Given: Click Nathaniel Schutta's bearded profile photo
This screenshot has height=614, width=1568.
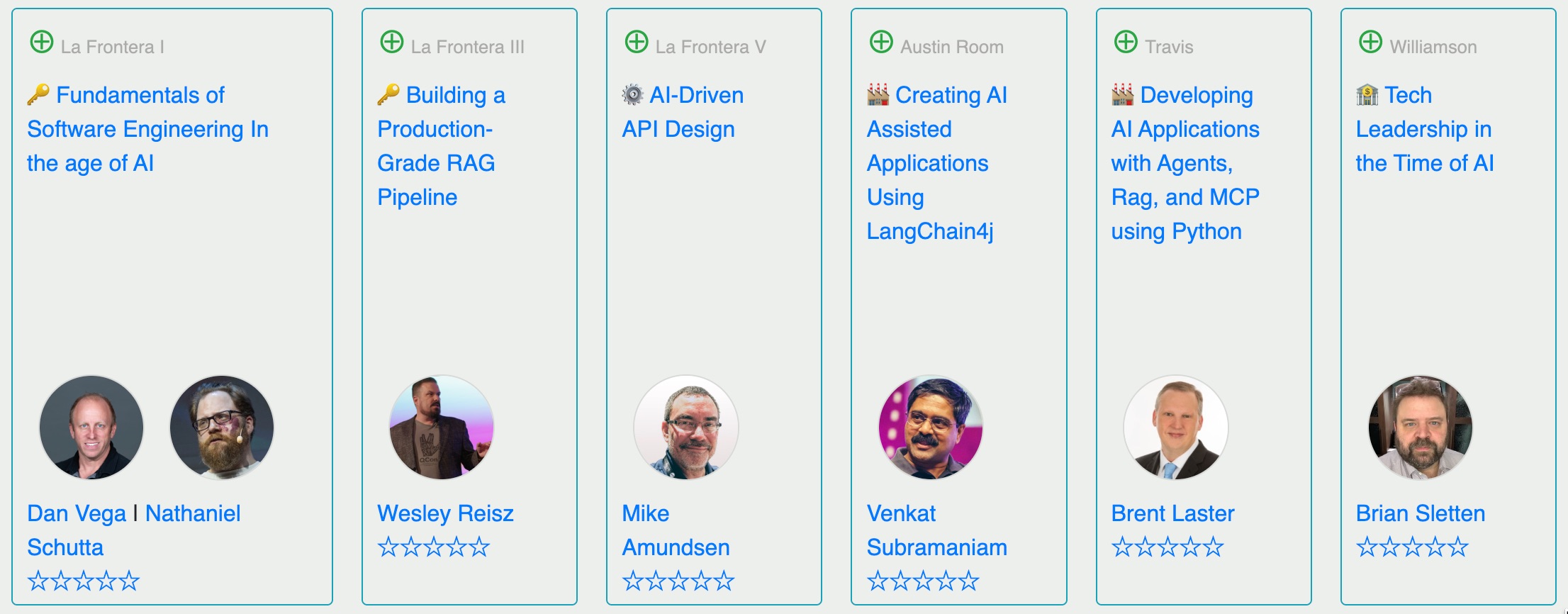Looking at the screenshot, I should coord(222,428).
